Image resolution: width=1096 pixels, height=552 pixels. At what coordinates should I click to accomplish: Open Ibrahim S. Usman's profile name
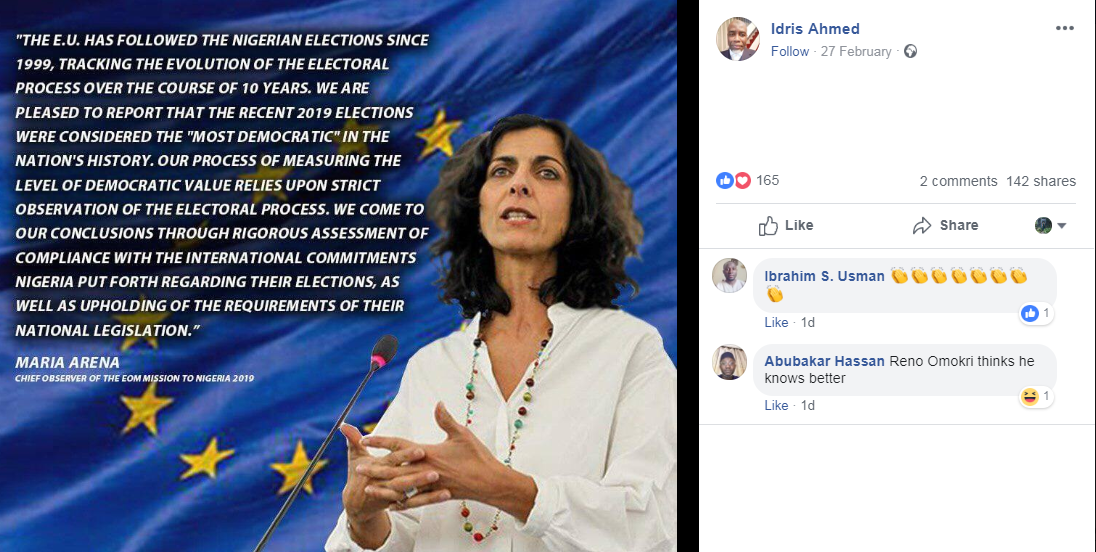pyautogui.click(x=824, y=276)
